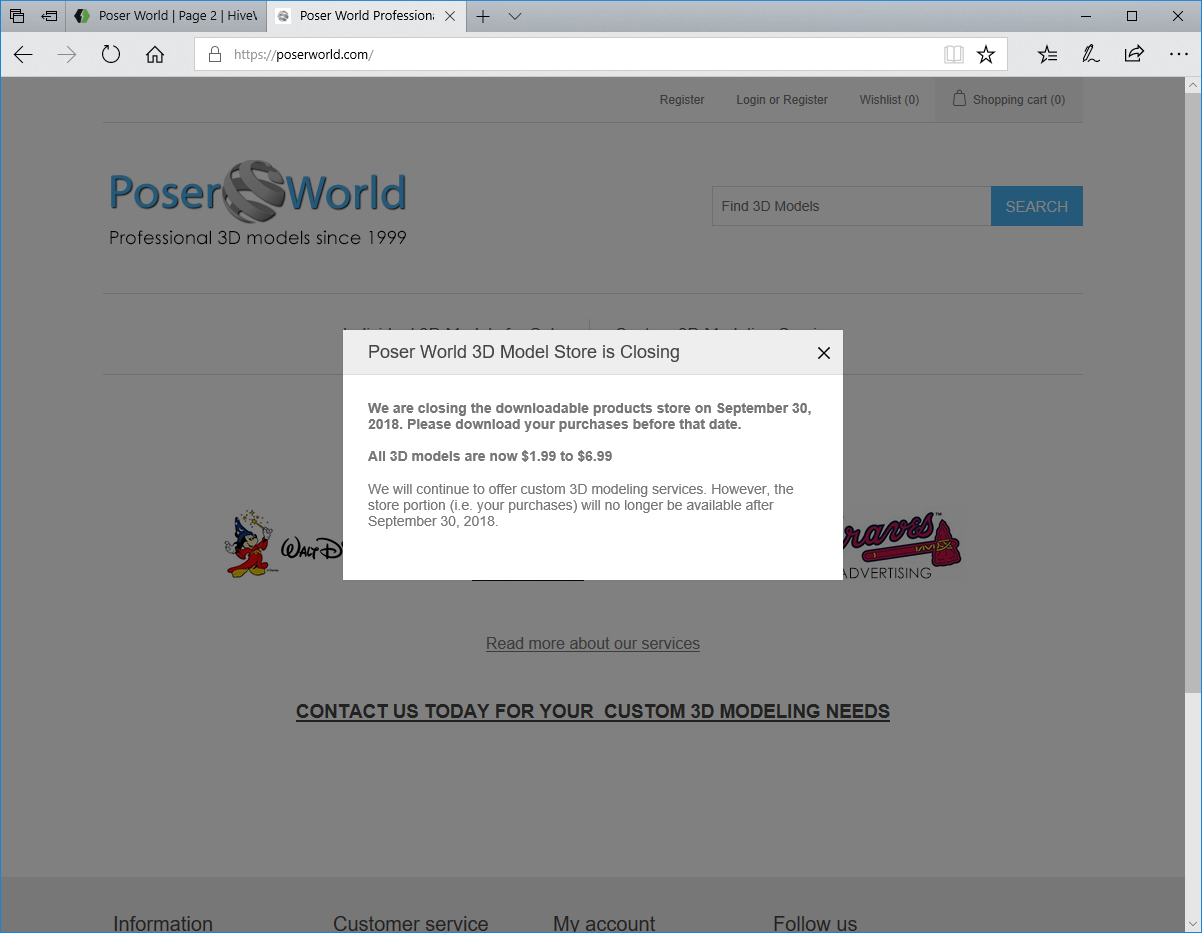Close the Poser World Professional tab
The image size is (1202, 933).
pos(450,16)
